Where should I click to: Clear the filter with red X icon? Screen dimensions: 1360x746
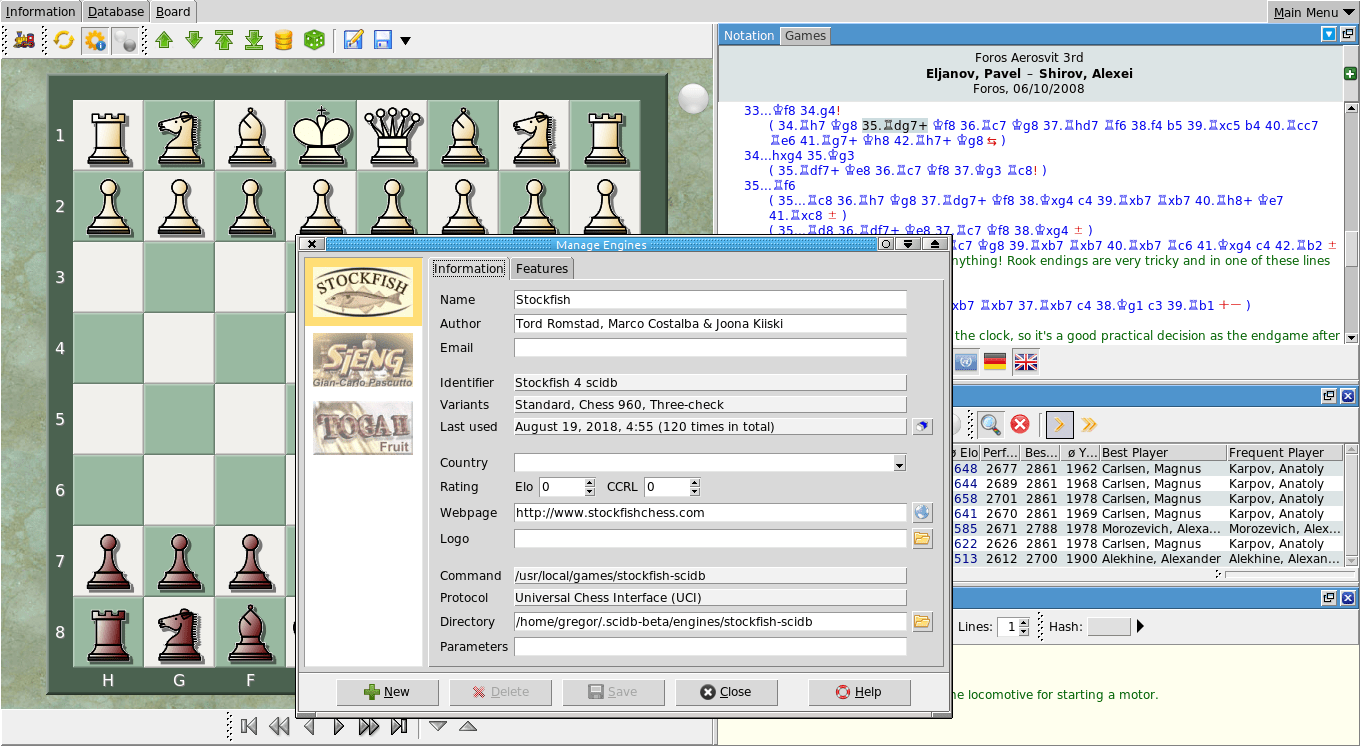(x=1019, y=424)
